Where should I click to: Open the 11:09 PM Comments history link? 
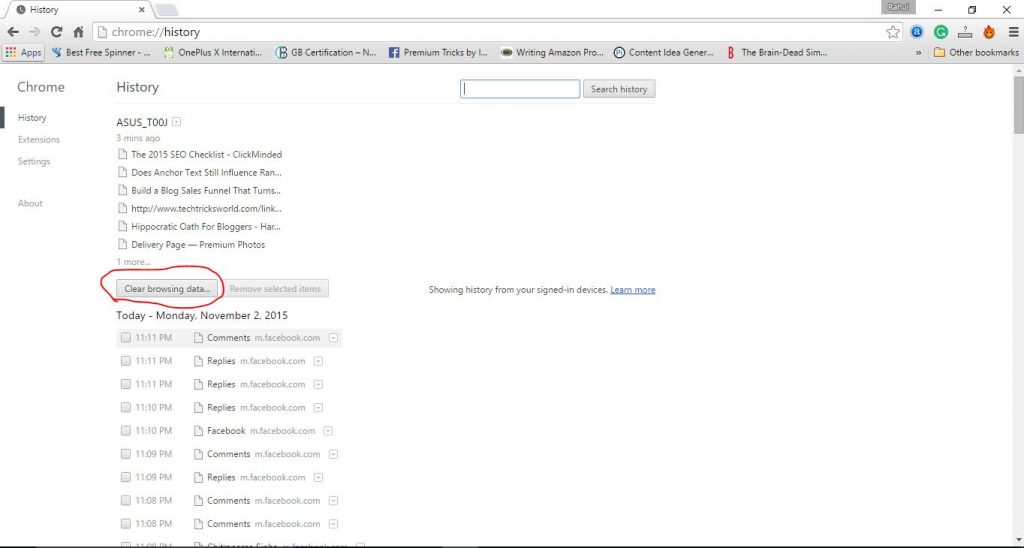(x=229, y=454)
